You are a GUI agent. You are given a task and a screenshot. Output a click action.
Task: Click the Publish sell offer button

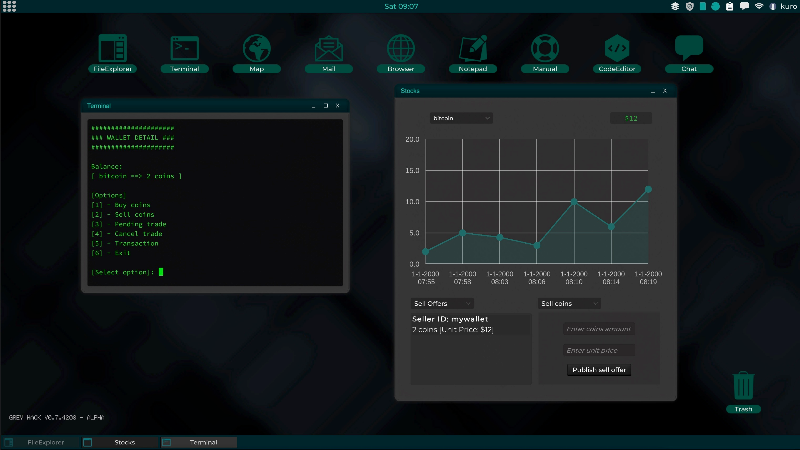599,370
